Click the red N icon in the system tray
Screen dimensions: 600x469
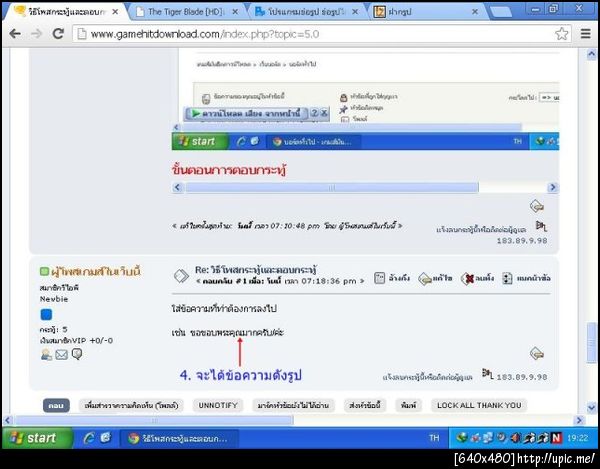coord(556,438)
